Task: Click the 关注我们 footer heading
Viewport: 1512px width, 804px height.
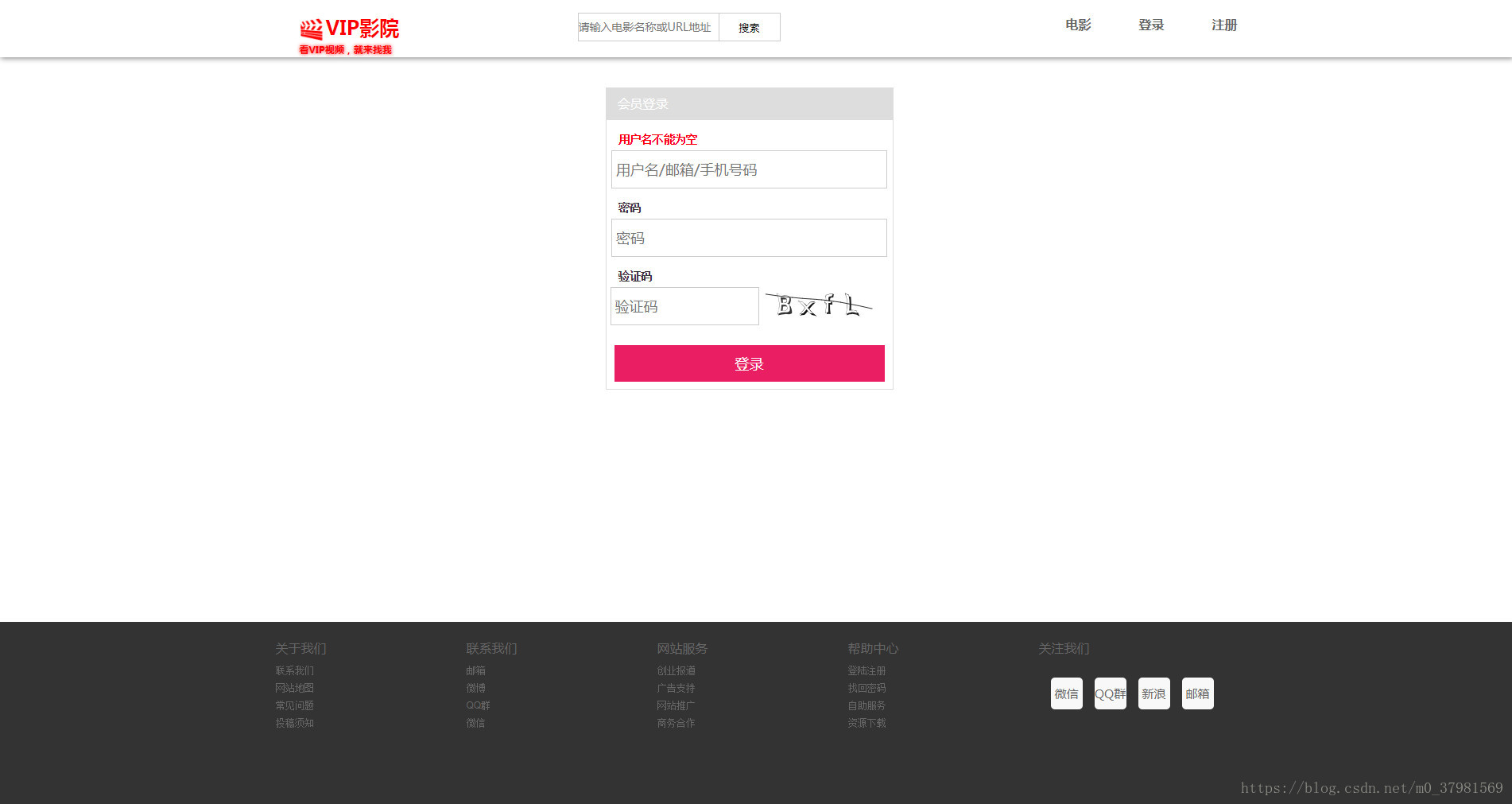Action: tap(1064, 648)
